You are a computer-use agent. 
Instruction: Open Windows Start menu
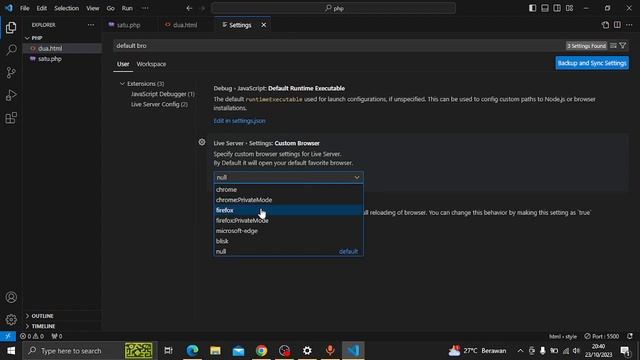[x=11, y=351]
